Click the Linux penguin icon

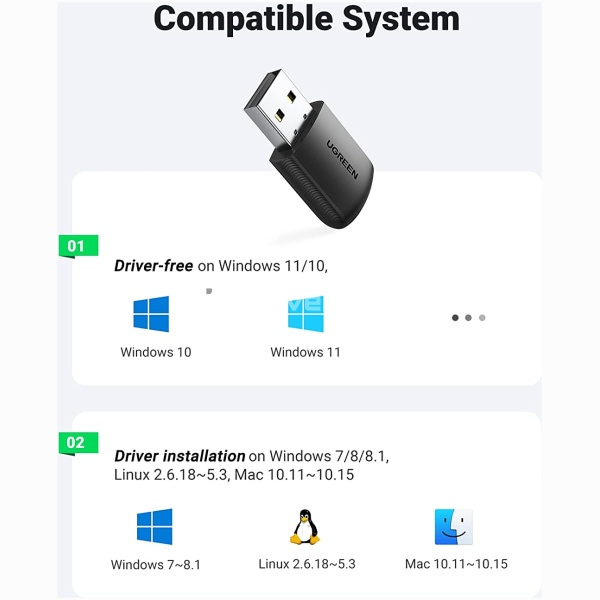[305, 527]
